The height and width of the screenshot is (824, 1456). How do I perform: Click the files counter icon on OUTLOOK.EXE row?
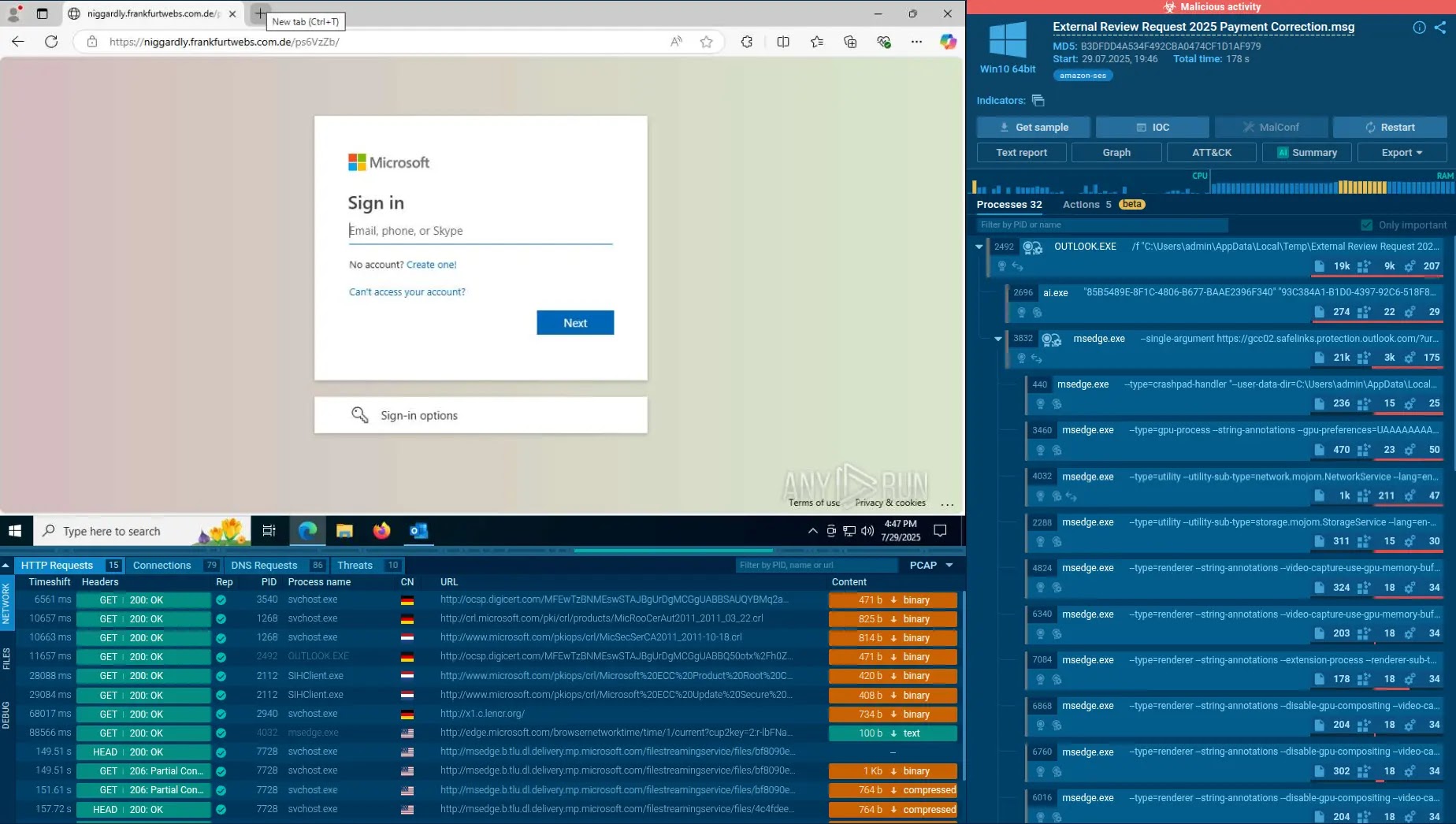pos(1320,266)
